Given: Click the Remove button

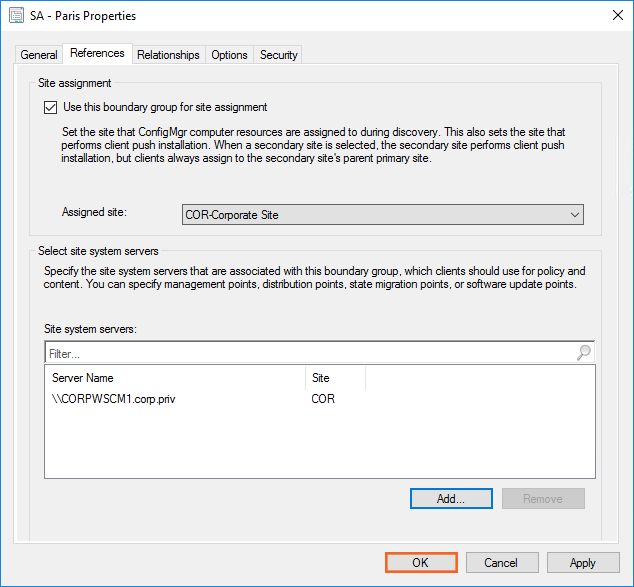Looking at the screenshot, I should [x=543, y=498].
